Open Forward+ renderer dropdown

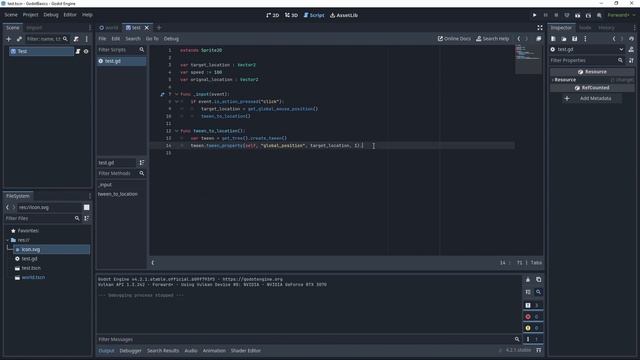(x=621, y=15)
